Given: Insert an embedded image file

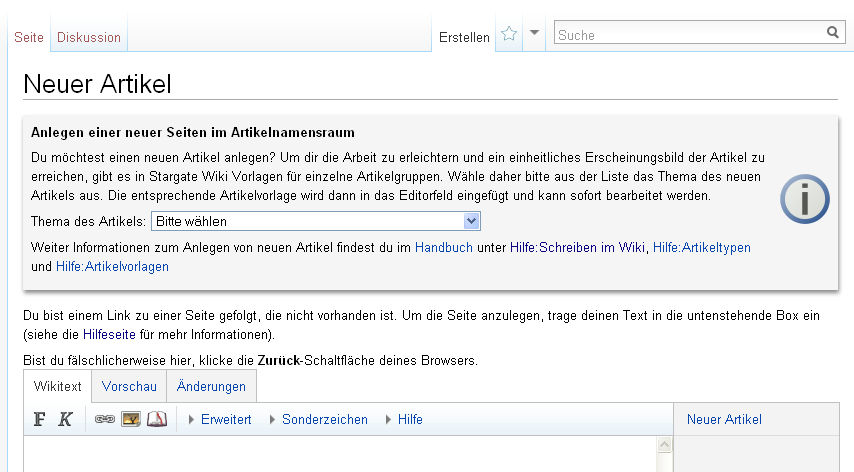Looking at the screenshot, I should coord(131,419).
